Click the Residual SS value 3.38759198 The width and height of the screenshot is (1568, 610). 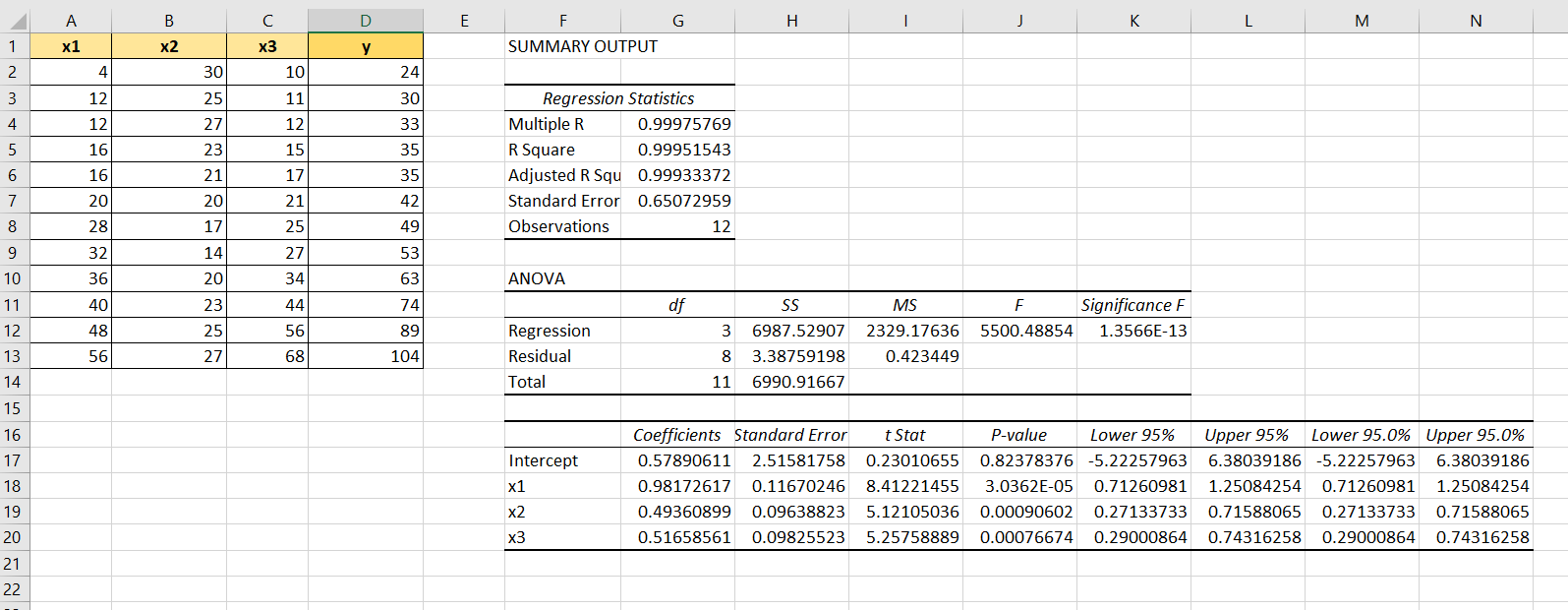[797, 356]
